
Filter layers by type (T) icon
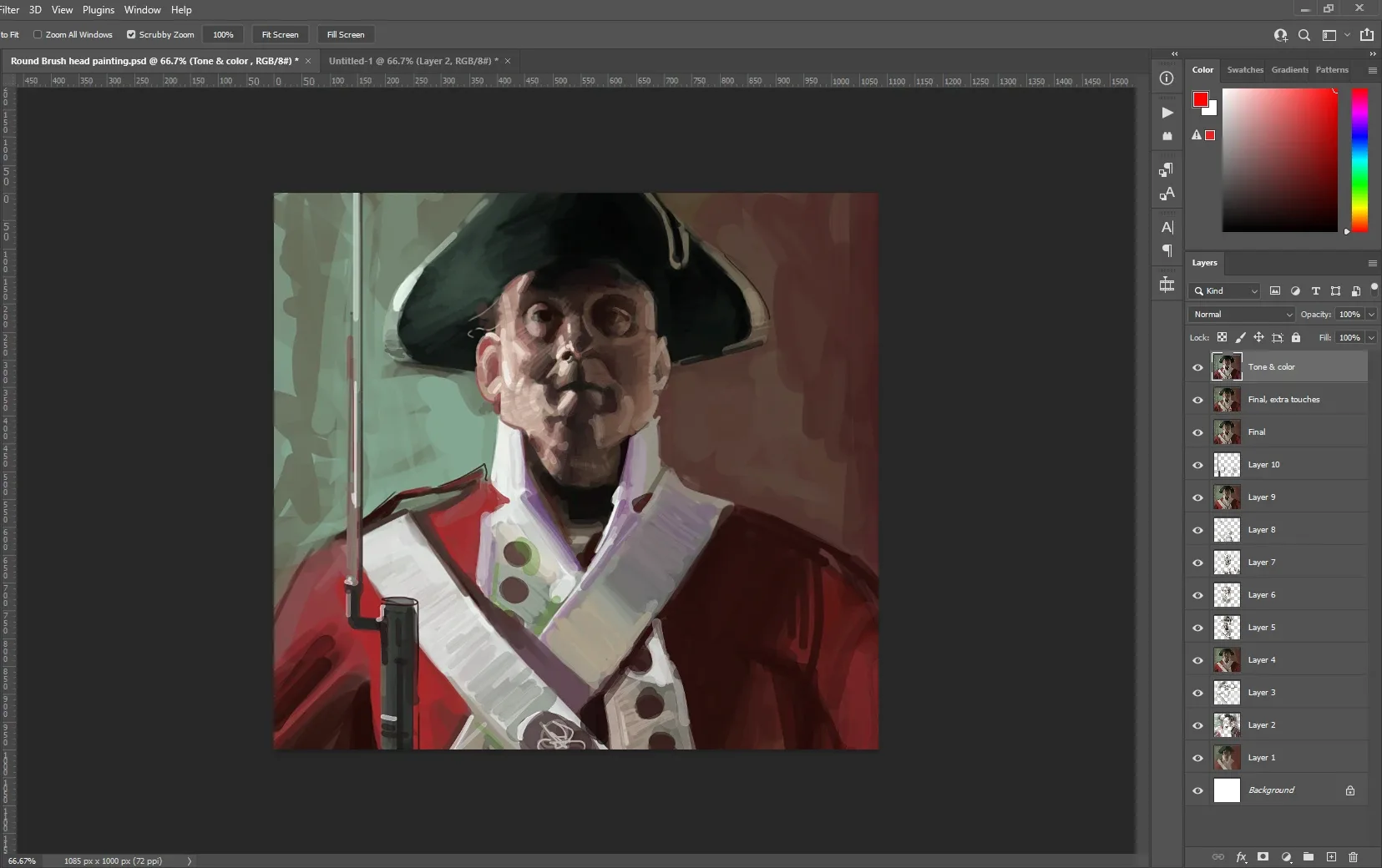click(1315, 291)
